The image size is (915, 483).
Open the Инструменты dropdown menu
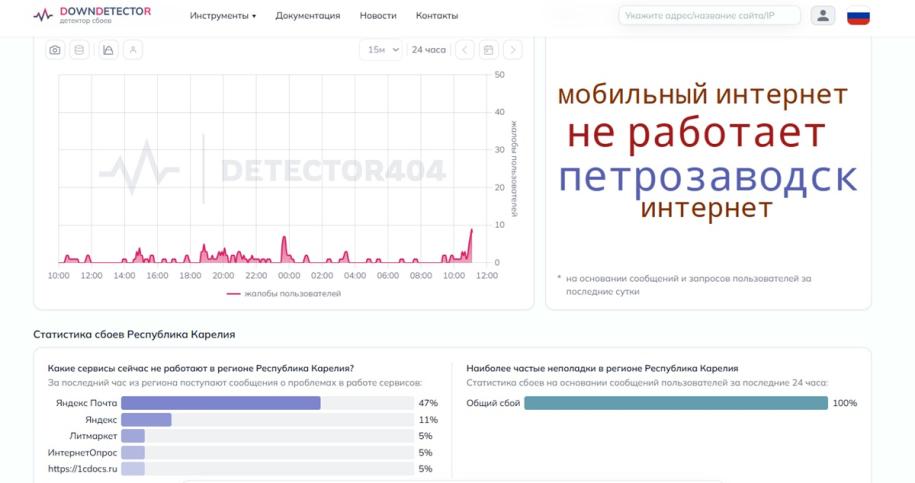[x=223, y=16]
